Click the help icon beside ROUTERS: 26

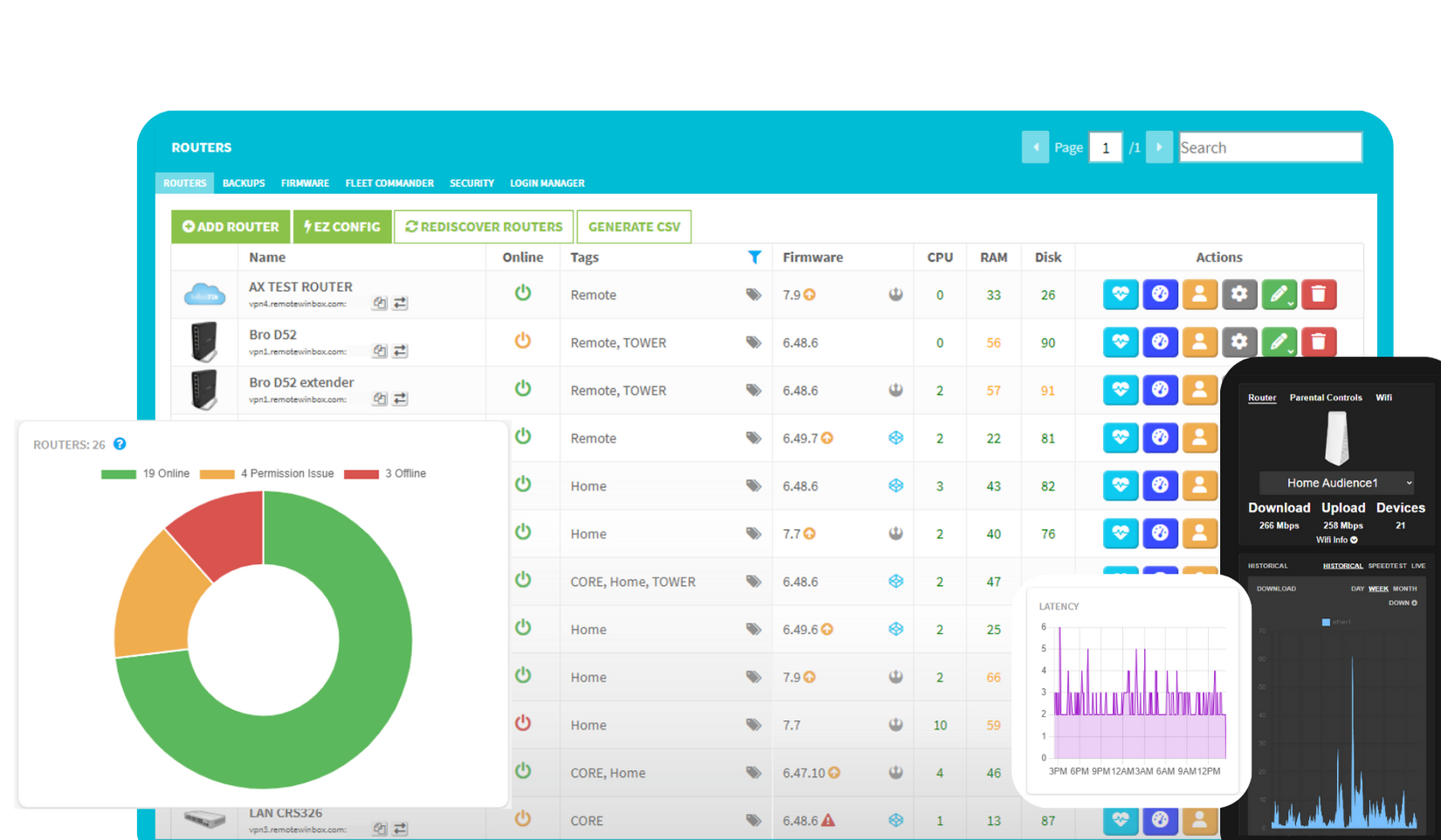tap(120, 444)
